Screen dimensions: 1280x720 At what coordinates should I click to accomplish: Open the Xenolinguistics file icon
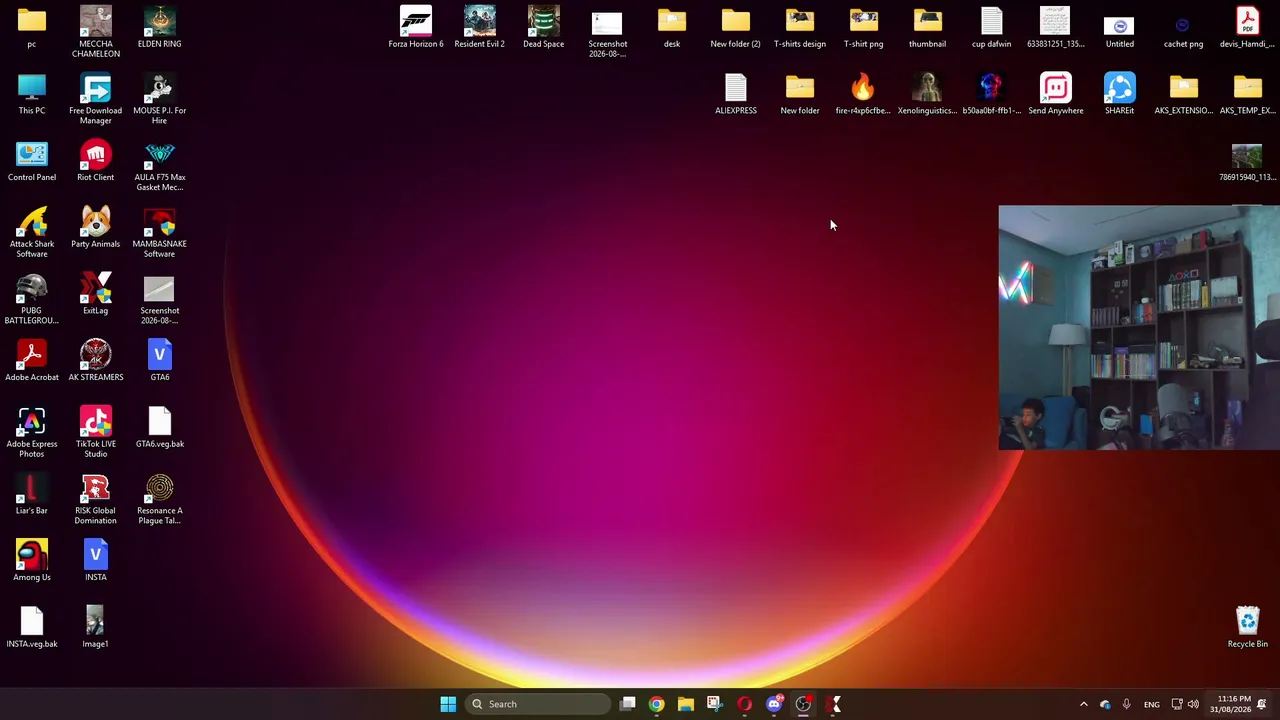[x=927, y=95]
